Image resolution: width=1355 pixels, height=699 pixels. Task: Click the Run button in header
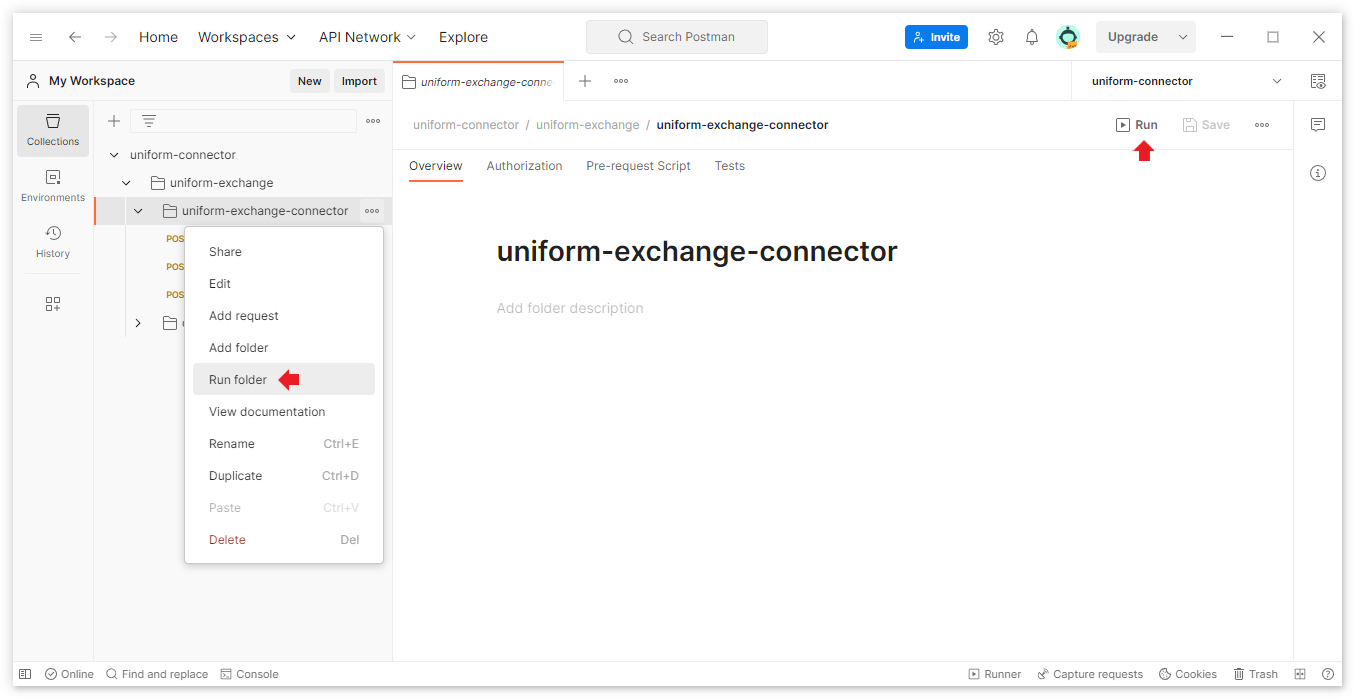(x=1137, y=125)
